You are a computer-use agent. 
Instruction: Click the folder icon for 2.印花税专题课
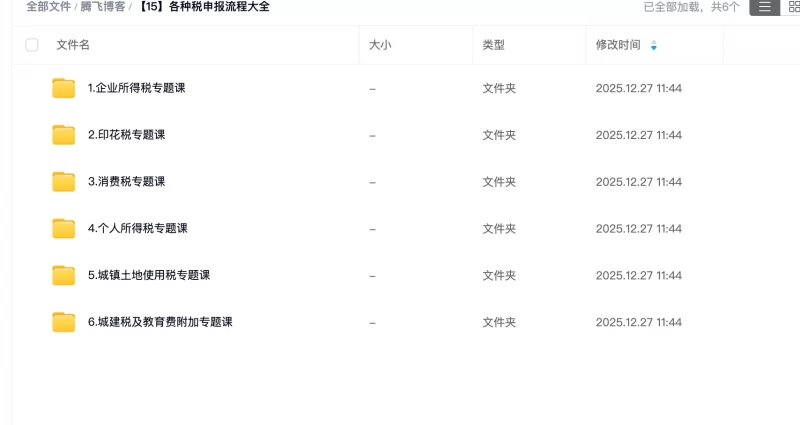64,135
